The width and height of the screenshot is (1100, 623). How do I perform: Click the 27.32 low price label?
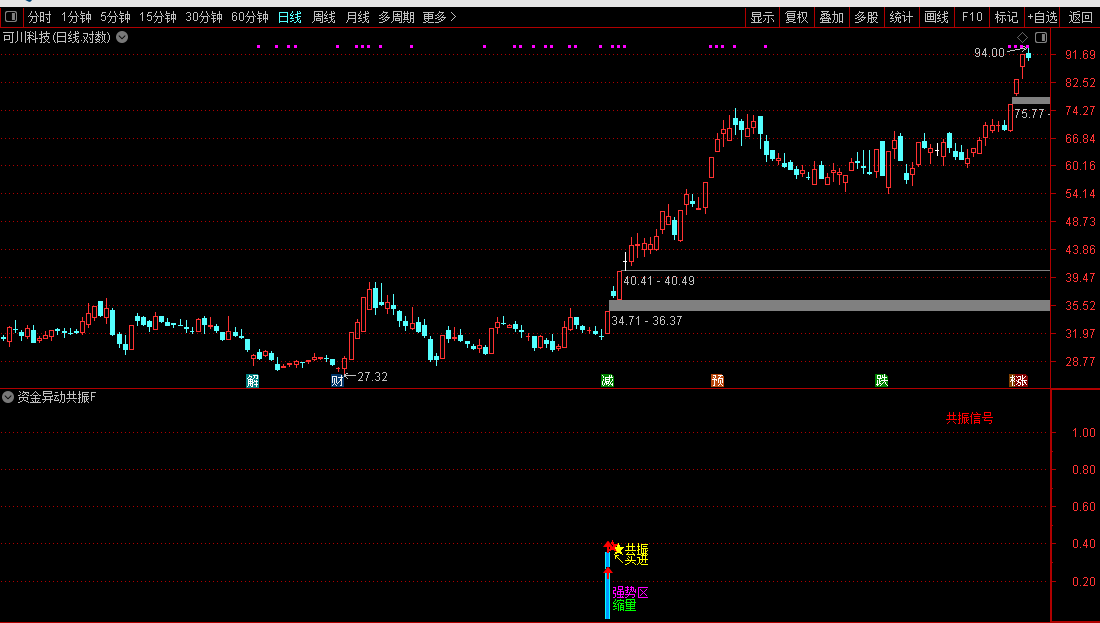click(372, 377)
